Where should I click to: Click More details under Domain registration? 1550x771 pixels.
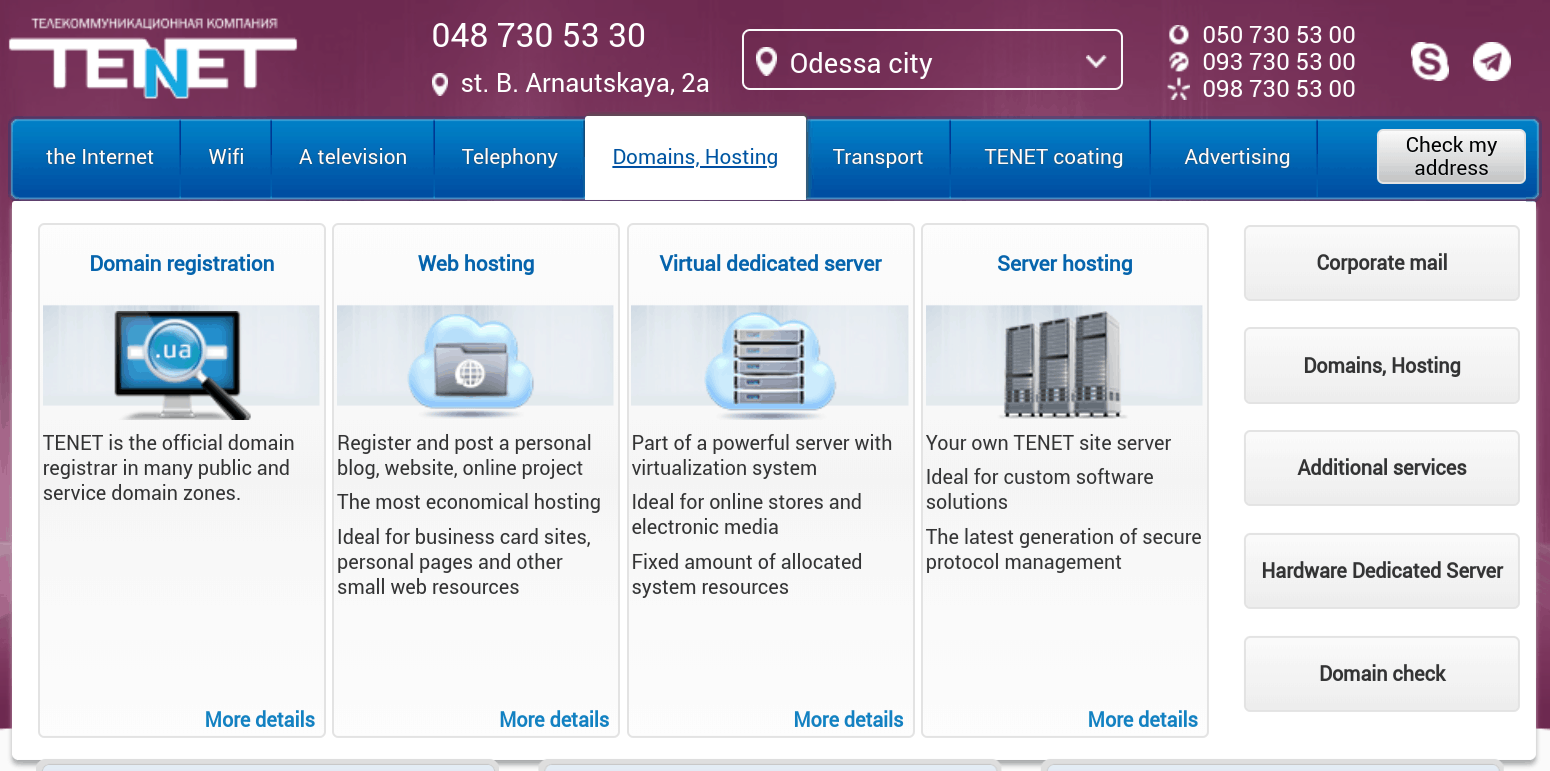tap(260, 720)
